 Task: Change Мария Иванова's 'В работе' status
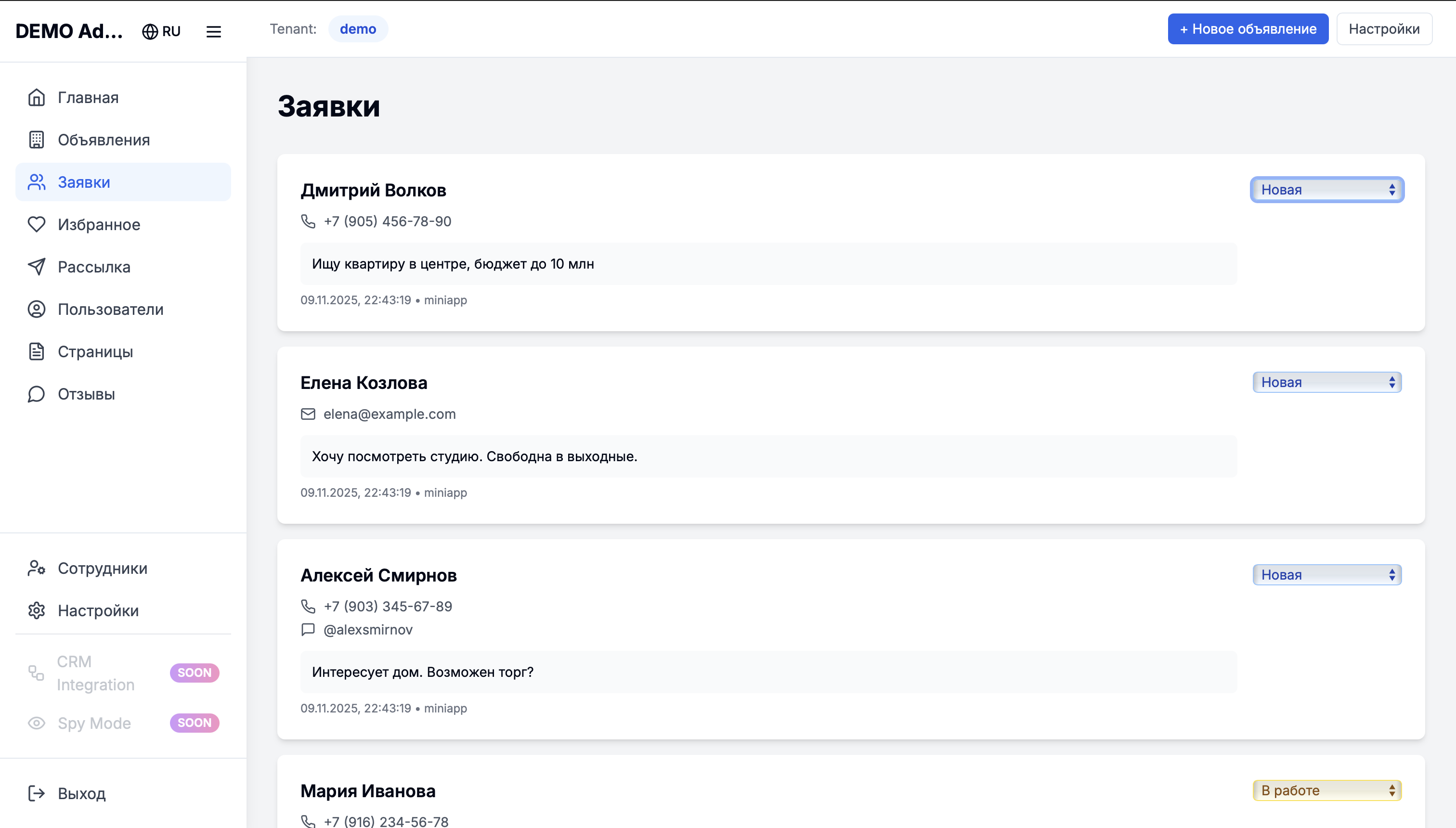pyautogui.click(x=1327, y=790)
